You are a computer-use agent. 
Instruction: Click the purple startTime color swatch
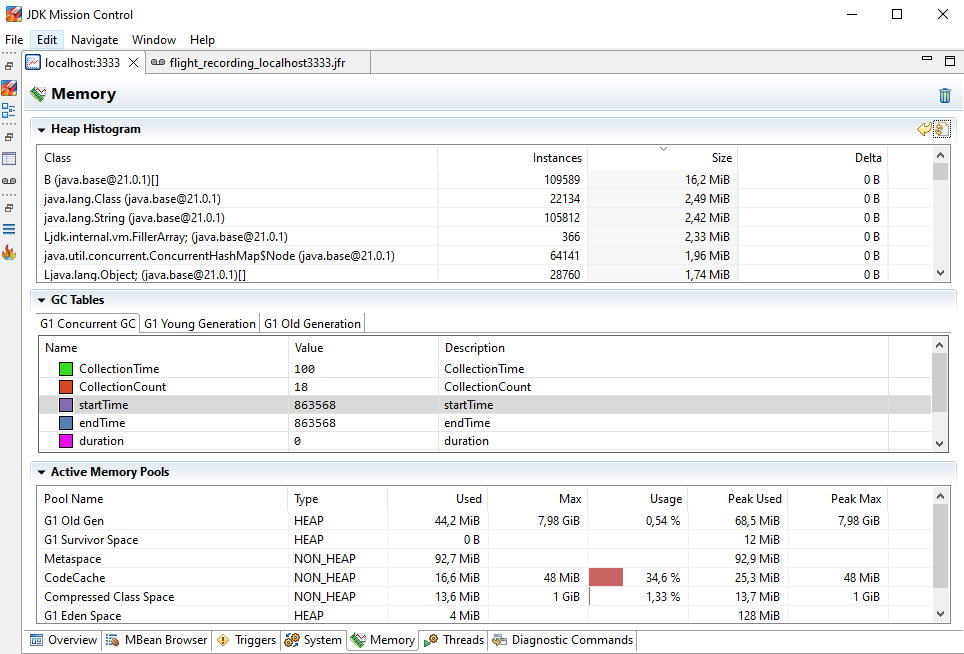(66, 404)
